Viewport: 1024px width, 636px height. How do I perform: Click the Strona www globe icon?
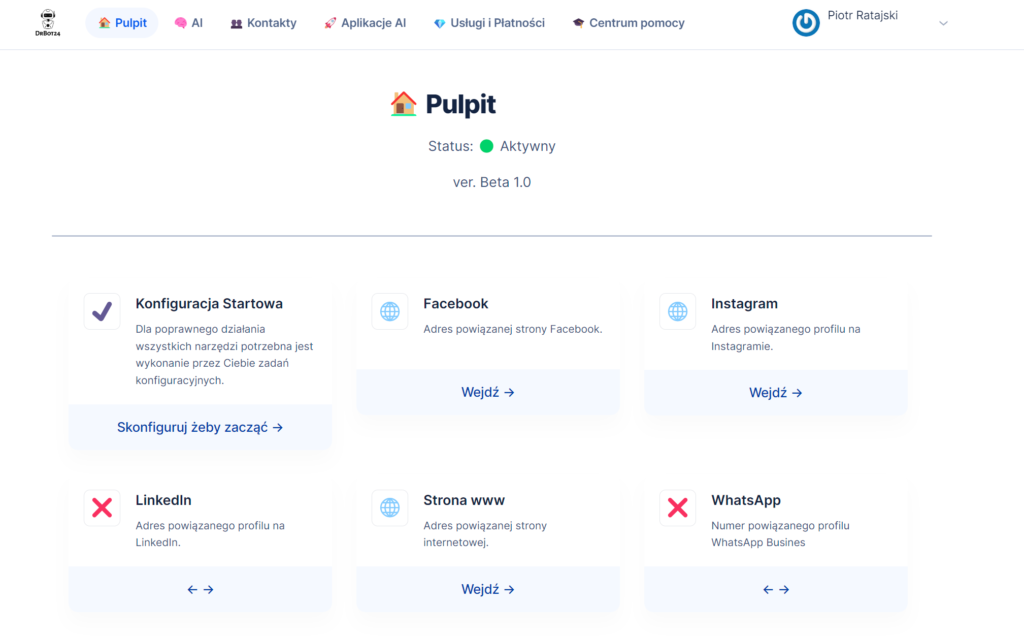(389, 508)
